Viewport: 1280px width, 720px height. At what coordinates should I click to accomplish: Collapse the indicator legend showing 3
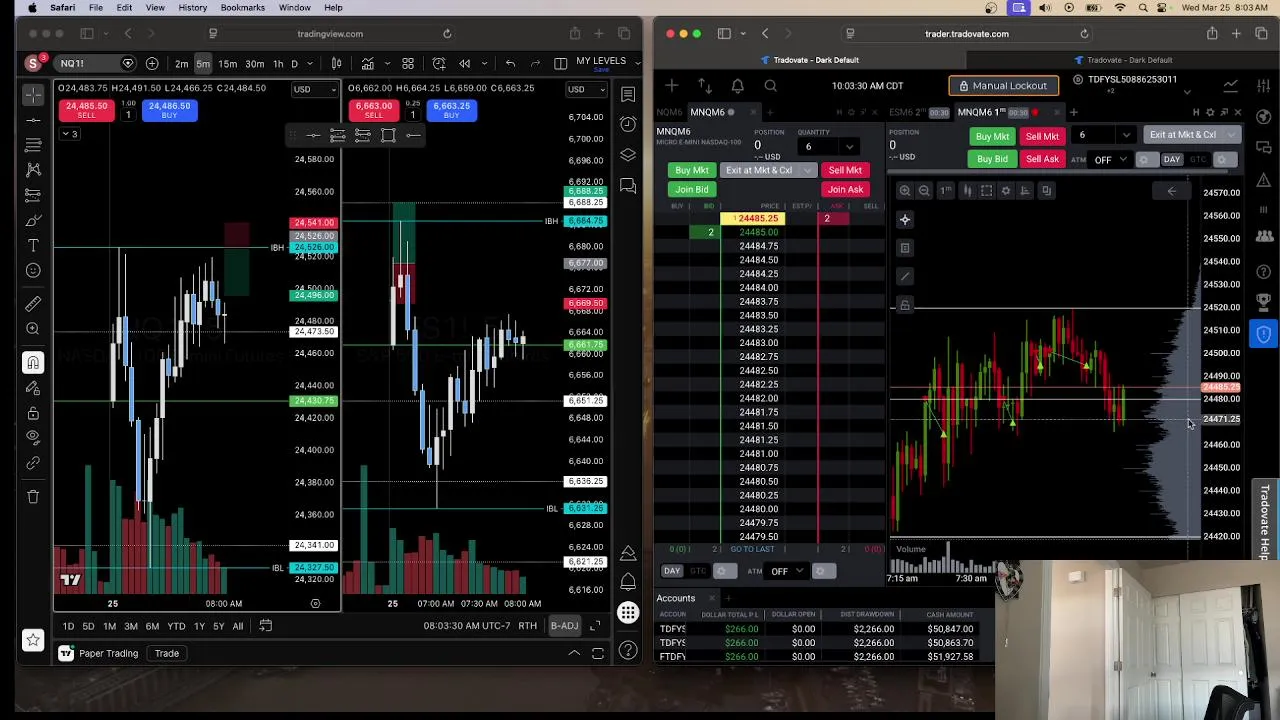tap(68, 134)
